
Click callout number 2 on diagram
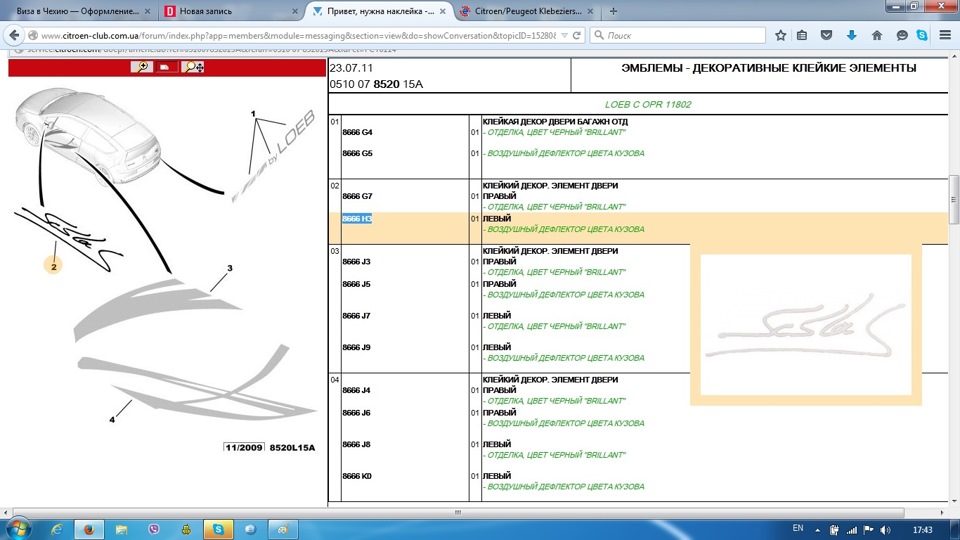54,266
